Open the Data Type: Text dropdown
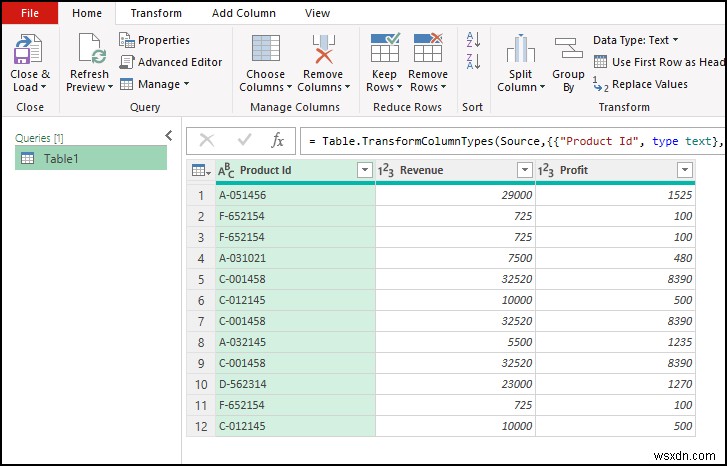Screen dimensions: 727x466 636,40
